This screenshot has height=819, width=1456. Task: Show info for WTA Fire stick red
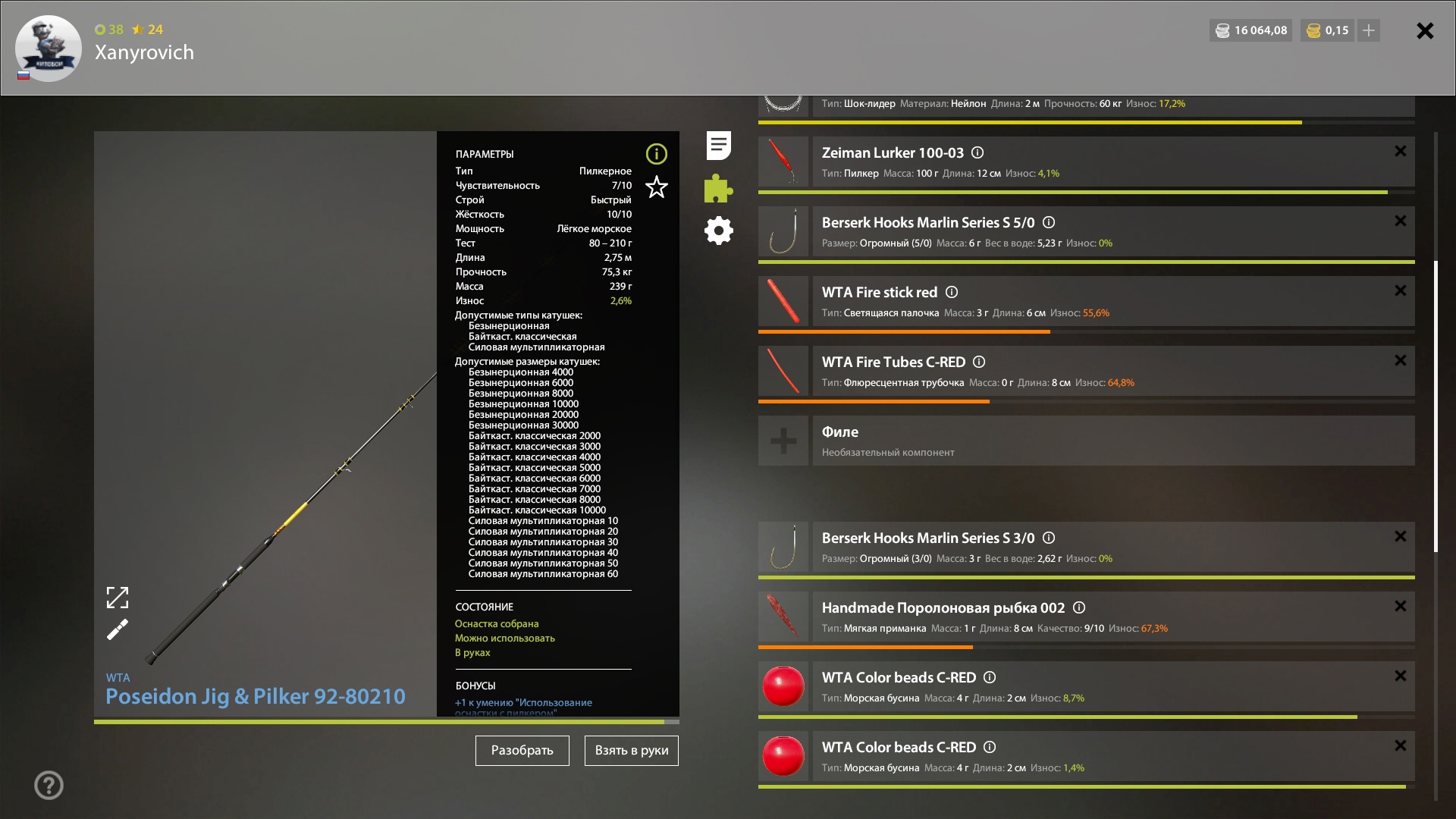point(952,292)
